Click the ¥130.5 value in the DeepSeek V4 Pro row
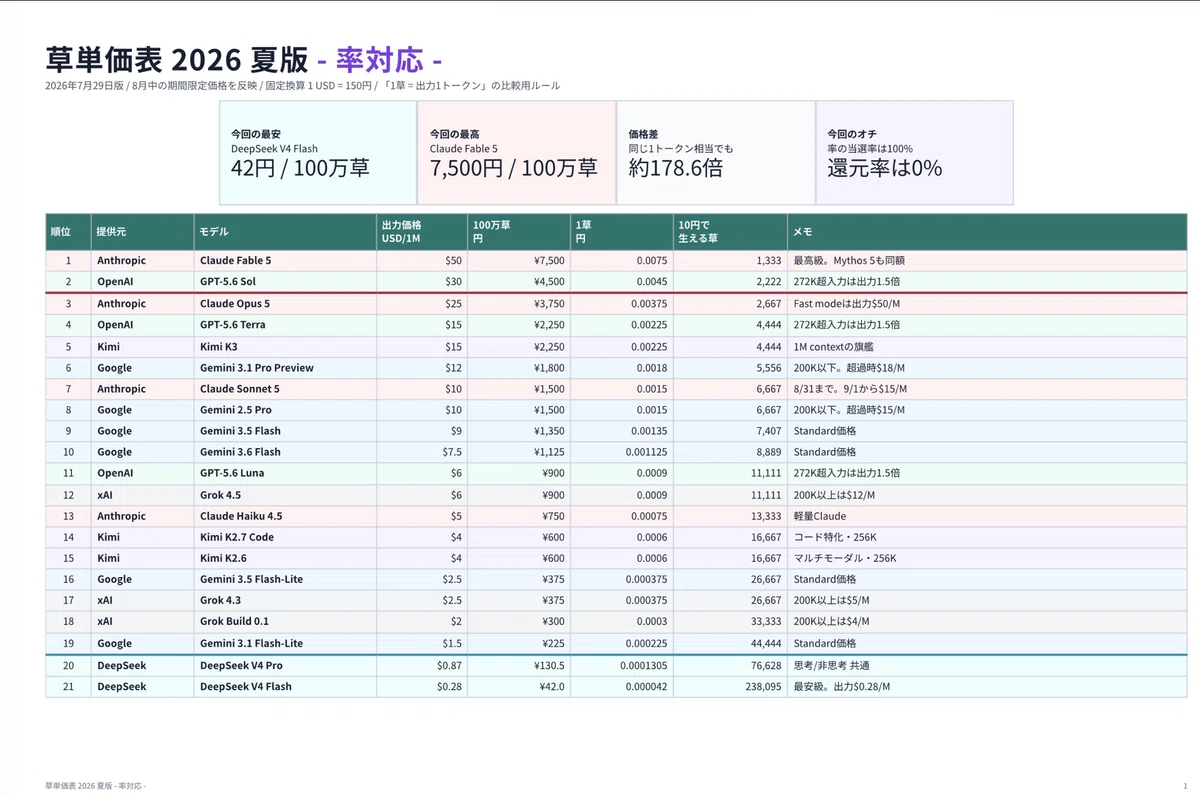 [x=547, y=665]
